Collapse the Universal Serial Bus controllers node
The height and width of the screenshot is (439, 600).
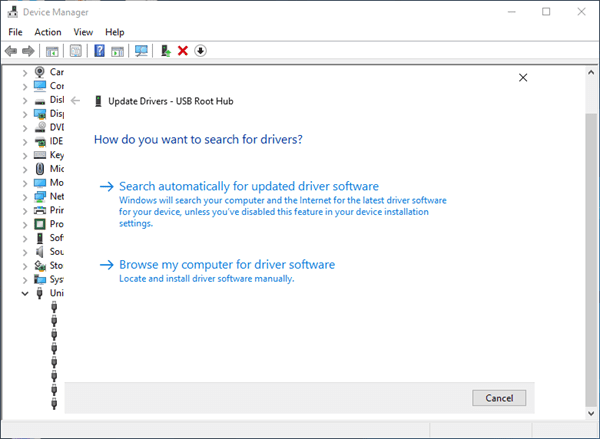coord(26,294)
